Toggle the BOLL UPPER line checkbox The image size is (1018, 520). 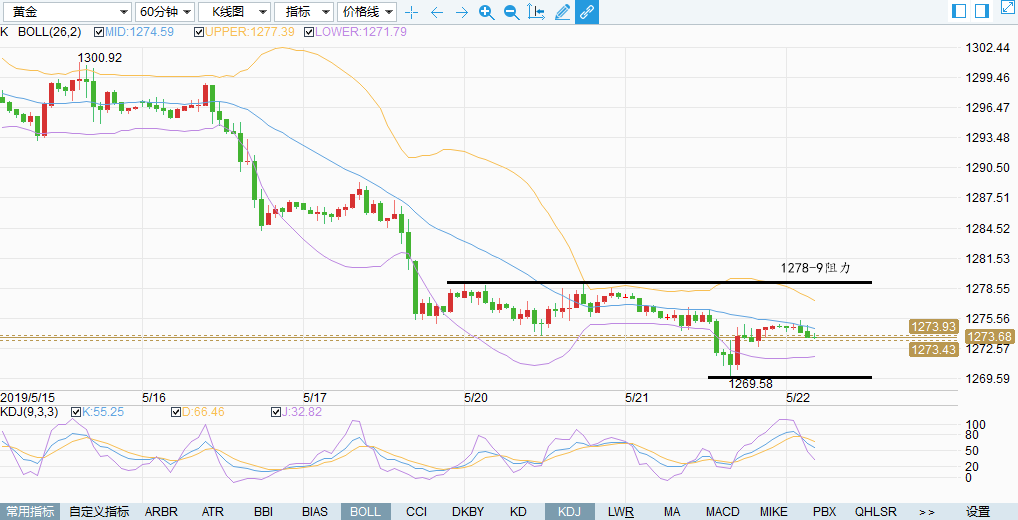pyautogui.click(x=199, y=32)
